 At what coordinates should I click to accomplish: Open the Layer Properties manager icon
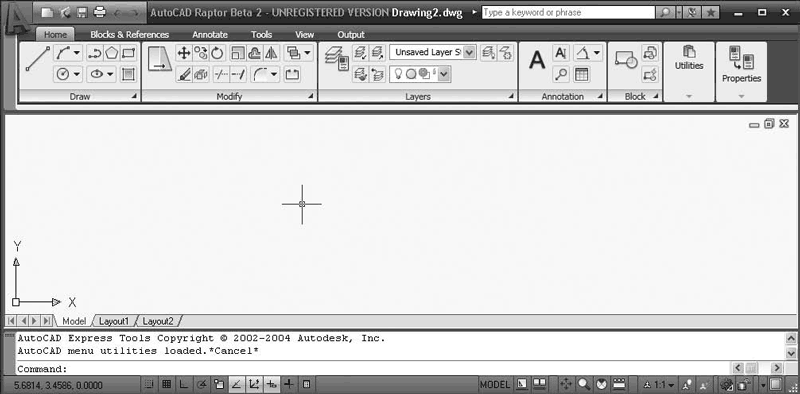337,59
